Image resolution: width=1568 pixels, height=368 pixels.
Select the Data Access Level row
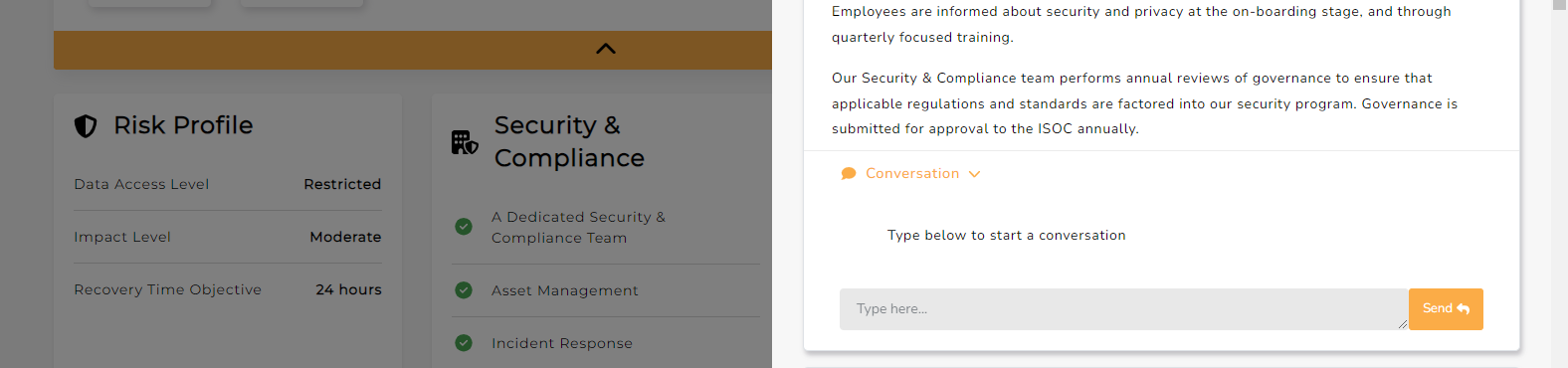point(228,184)
